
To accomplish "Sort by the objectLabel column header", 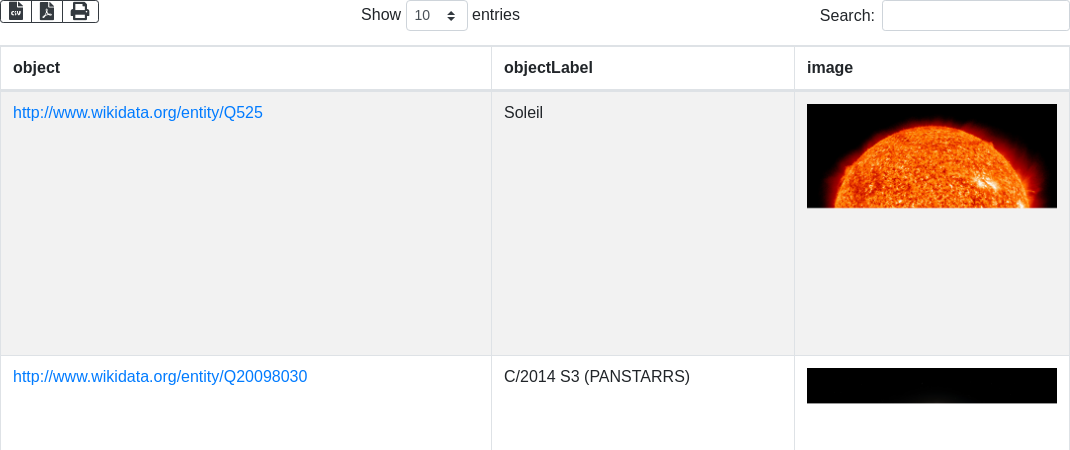I will 548,68.
